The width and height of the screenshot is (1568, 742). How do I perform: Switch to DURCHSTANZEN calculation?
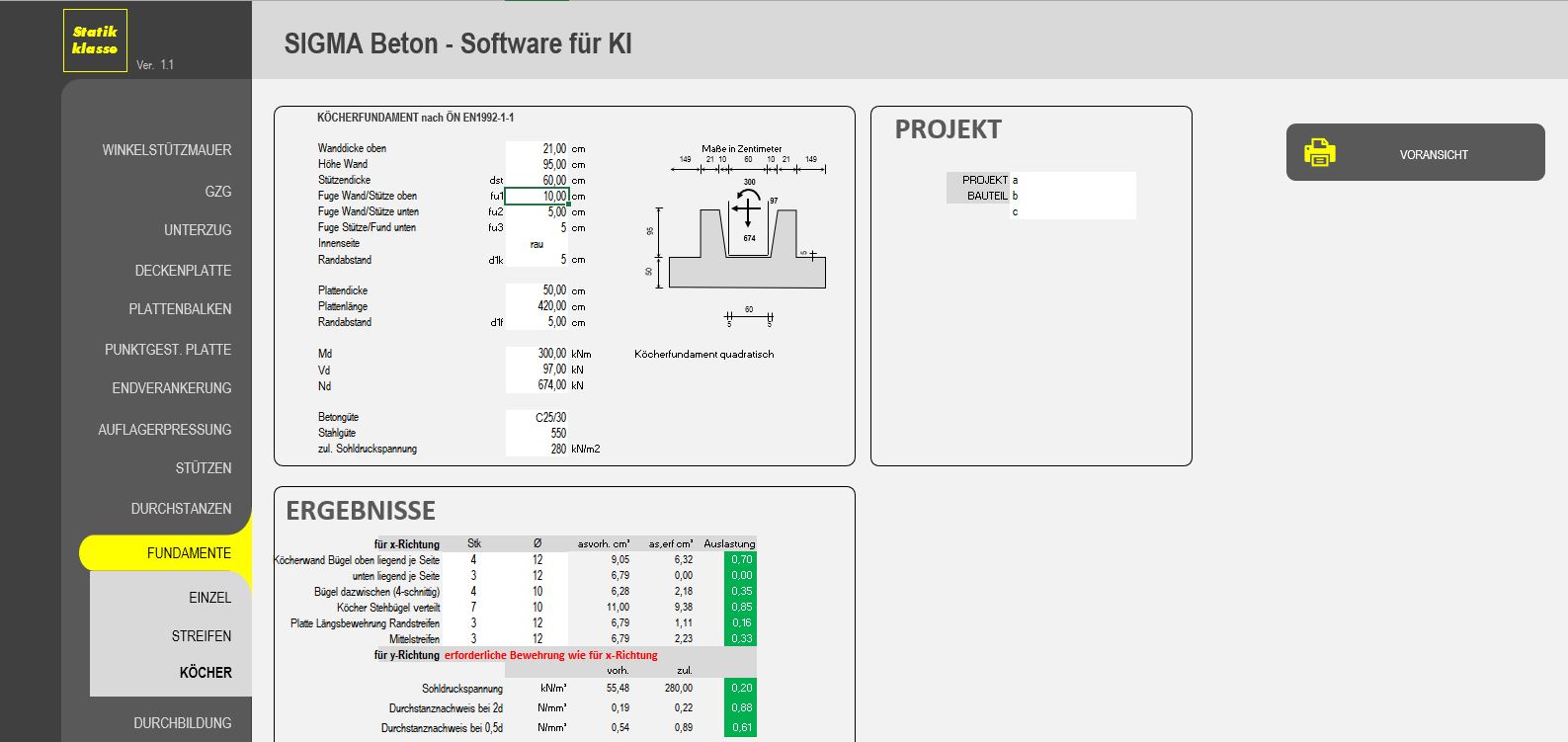(181, 509)
